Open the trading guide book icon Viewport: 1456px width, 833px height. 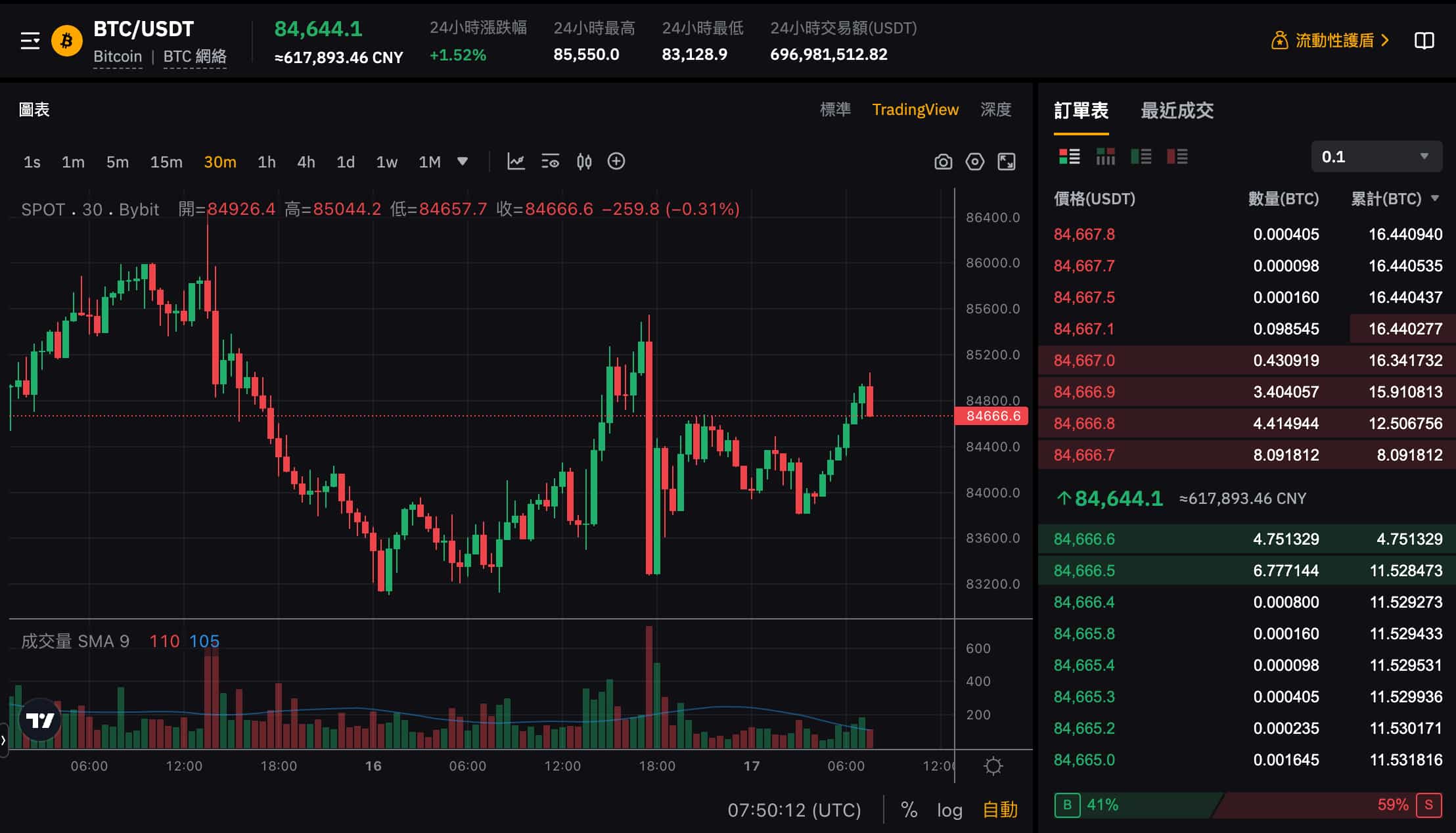pyautogui.click(x=1424, y=41)
